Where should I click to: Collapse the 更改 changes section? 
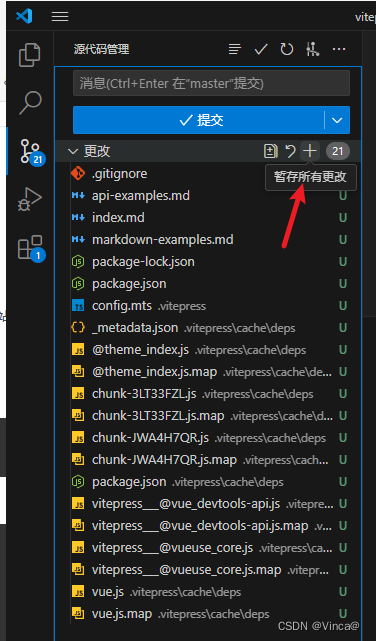[73, 152]
